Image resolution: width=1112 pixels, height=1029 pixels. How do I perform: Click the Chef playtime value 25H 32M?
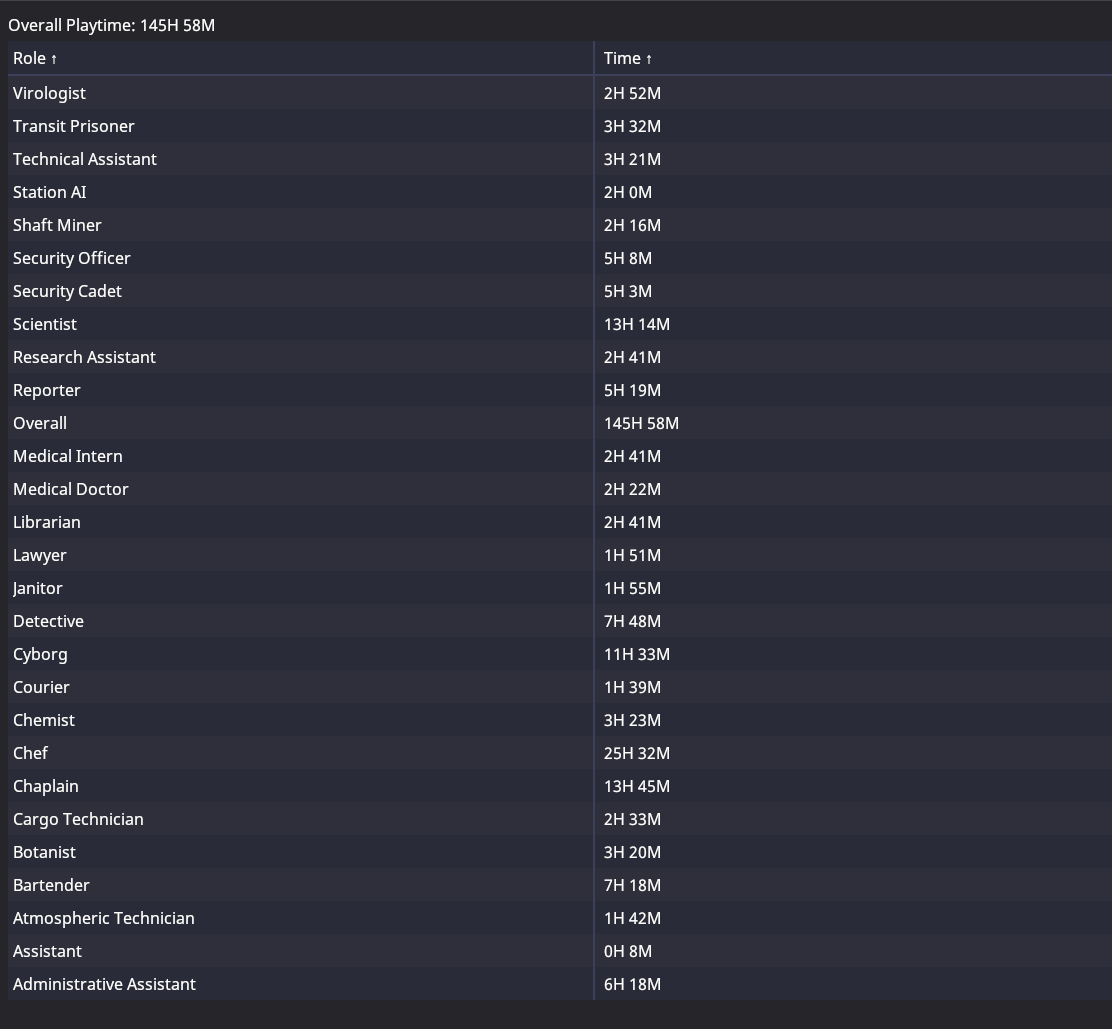pyautogui.click(x=636, y=753)
